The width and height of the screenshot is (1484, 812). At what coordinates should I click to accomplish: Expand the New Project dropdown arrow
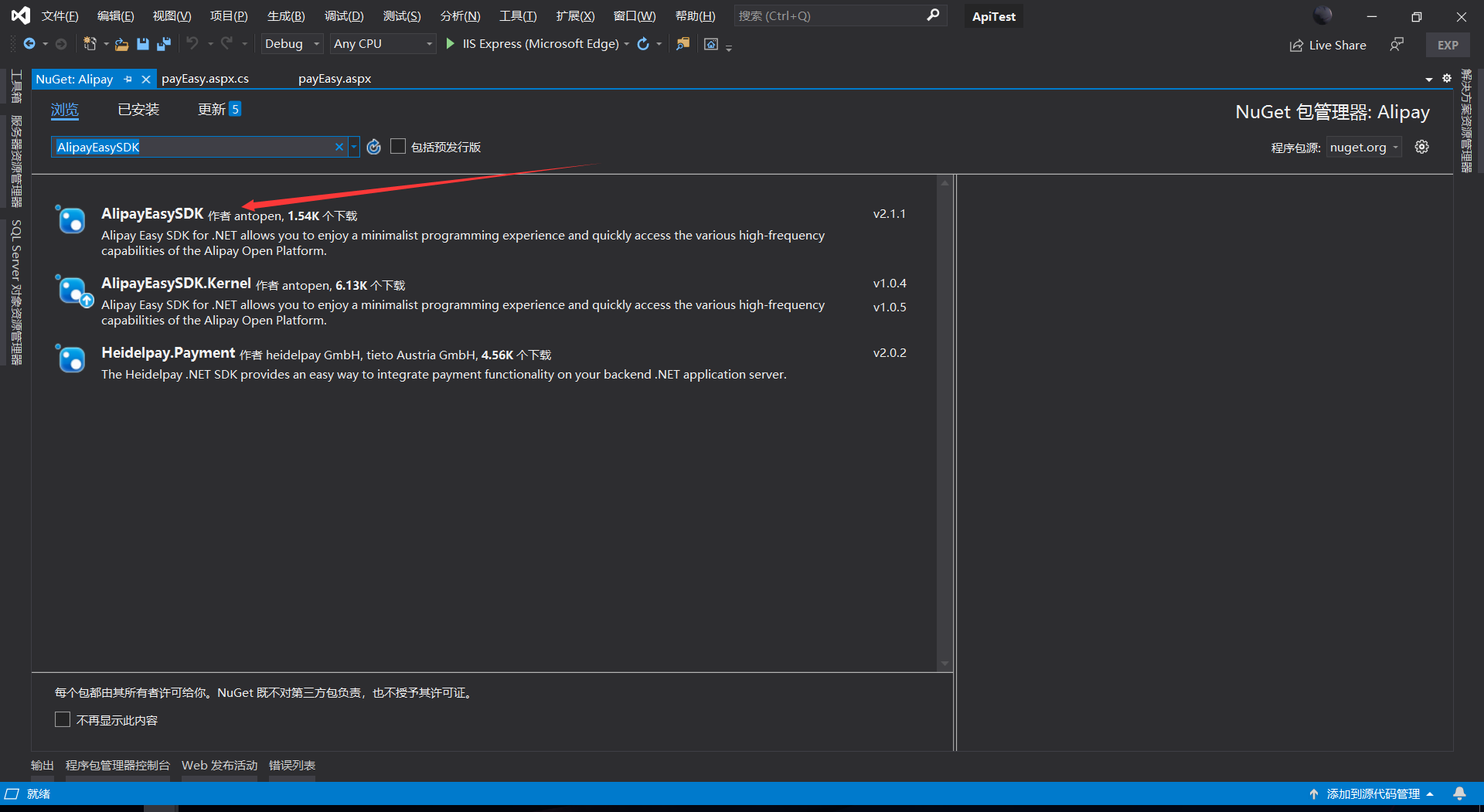tap(106, 44)
